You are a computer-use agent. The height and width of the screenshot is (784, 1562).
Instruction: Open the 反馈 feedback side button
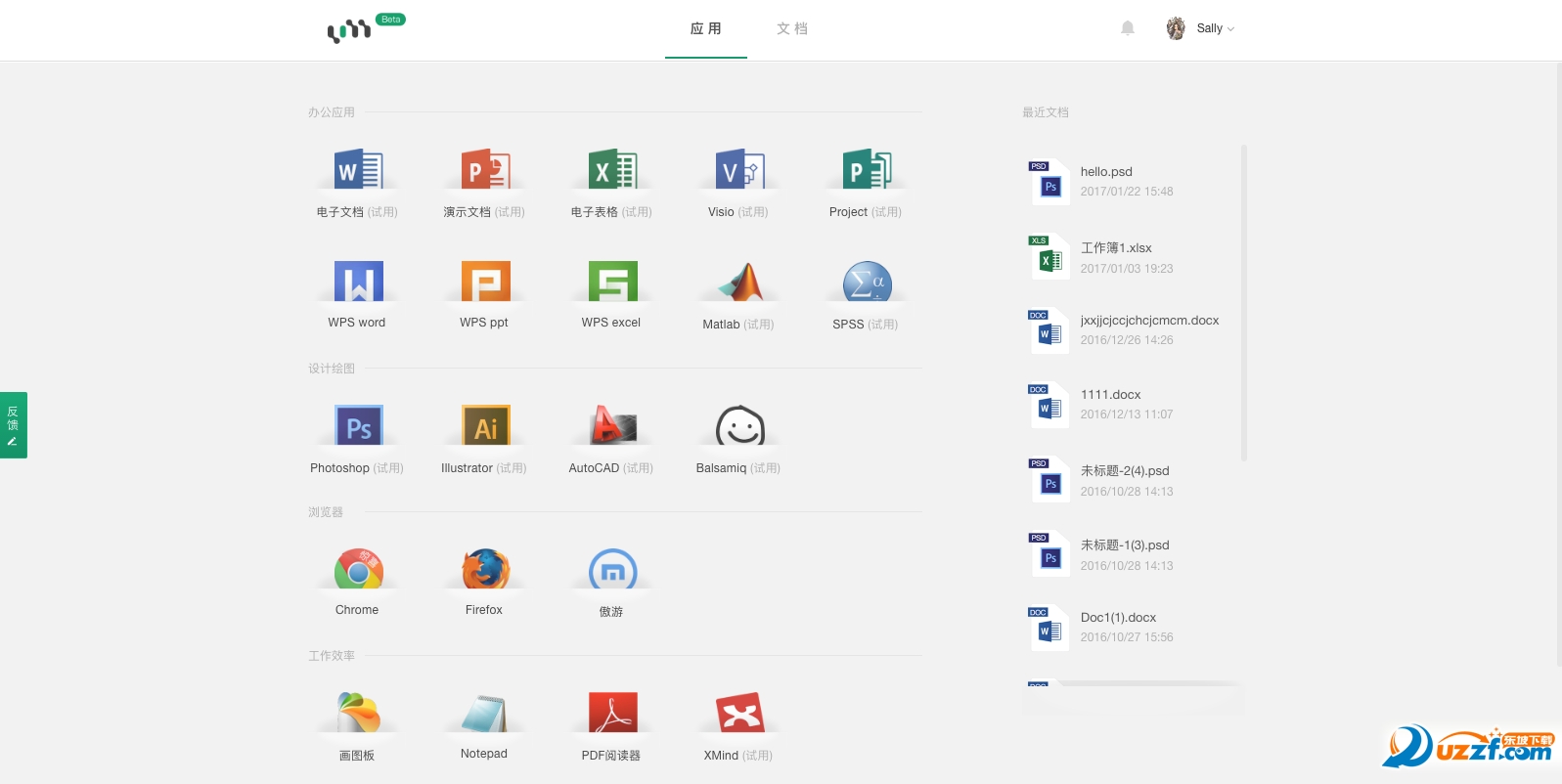(x=14, y=425)
